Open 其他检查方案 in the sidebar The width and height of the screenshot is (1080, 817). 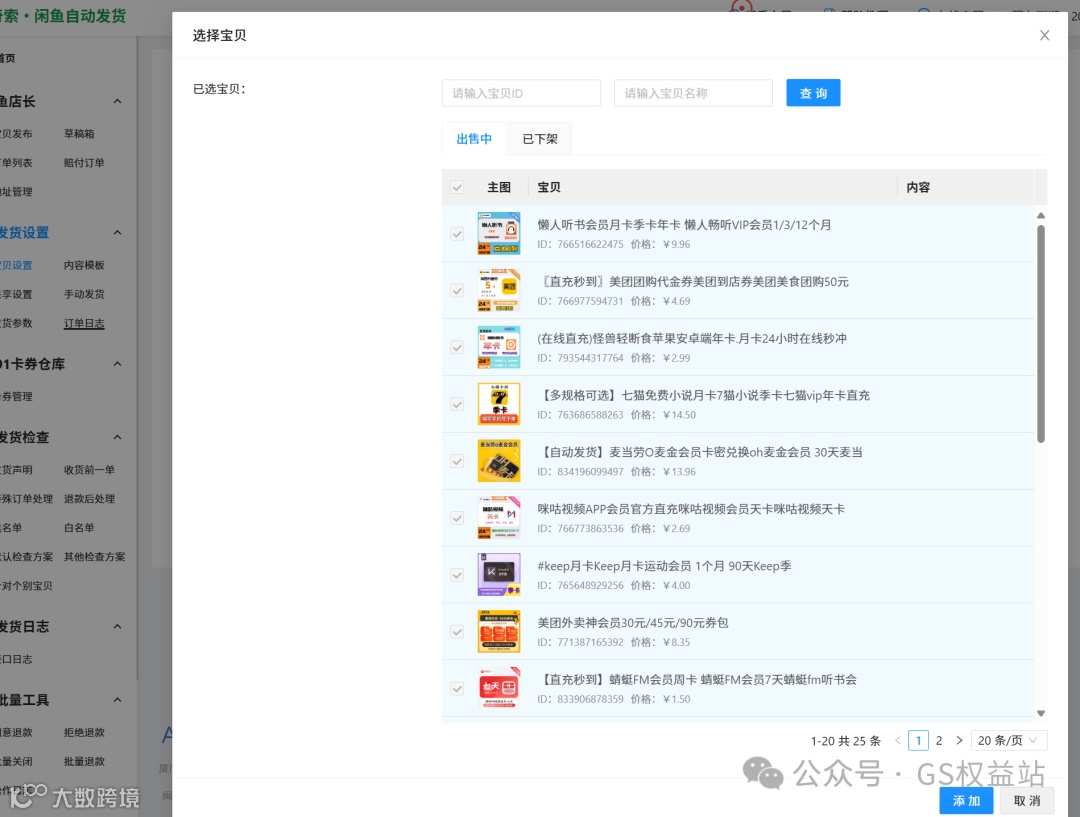point(94,557)
